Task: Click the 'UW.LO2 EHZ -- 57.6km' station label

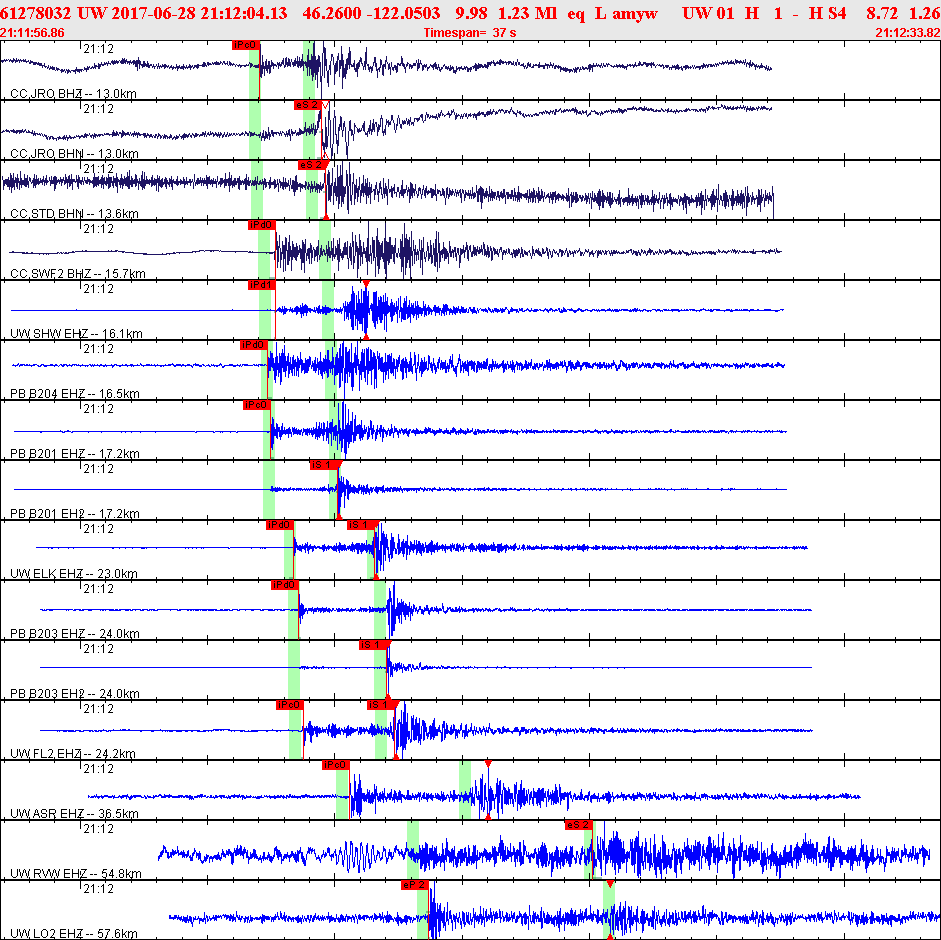Action: click(x=74, y=933)
